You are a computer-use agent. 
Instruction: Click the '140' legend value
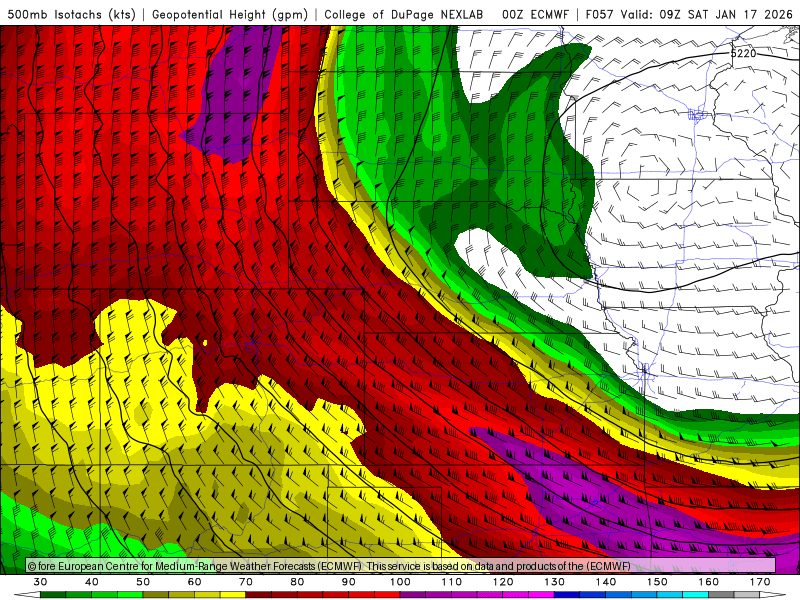click(606, 582)
